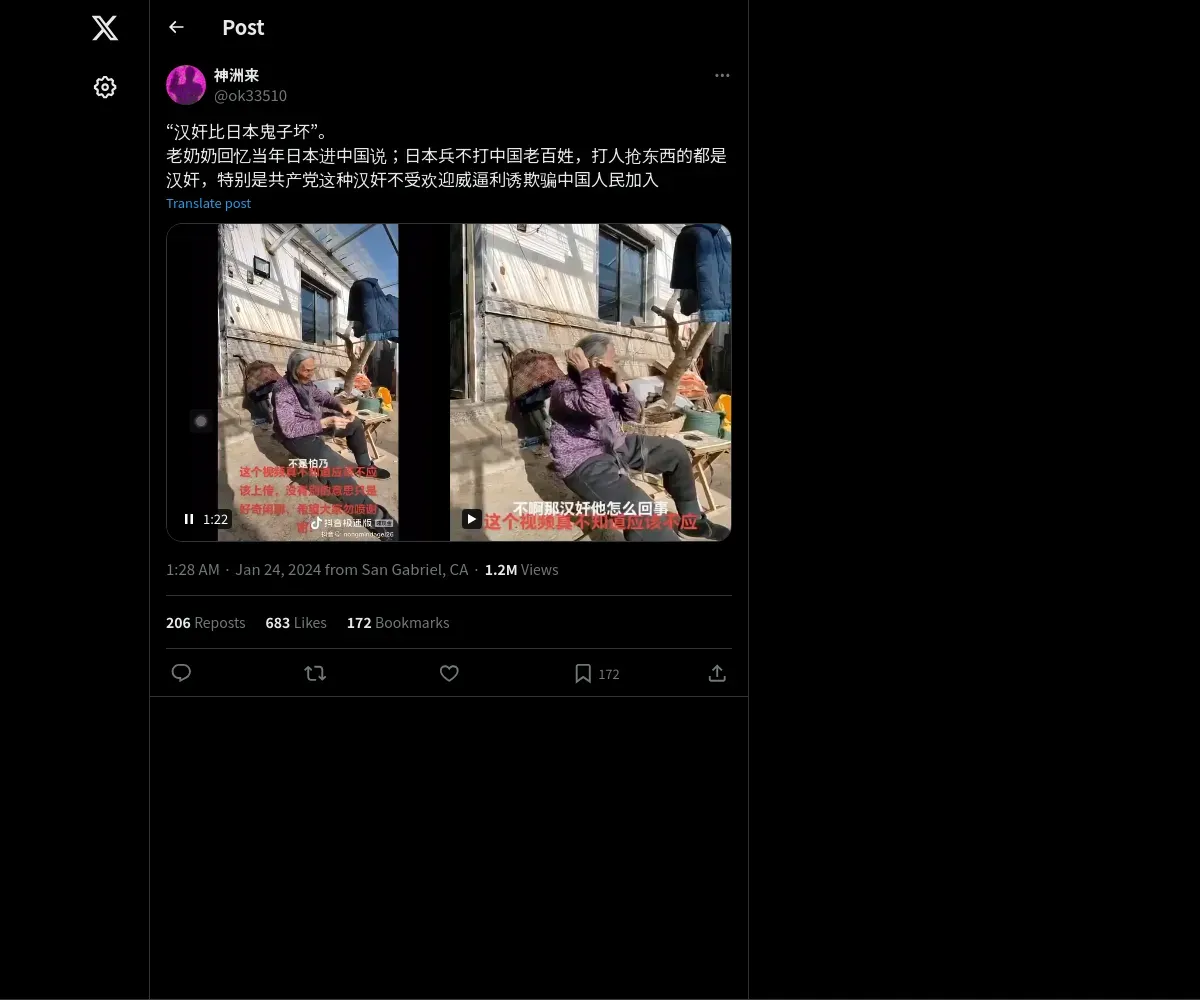
Task: Click the reply speech bubble icon
Action: [x=181, y=673]
